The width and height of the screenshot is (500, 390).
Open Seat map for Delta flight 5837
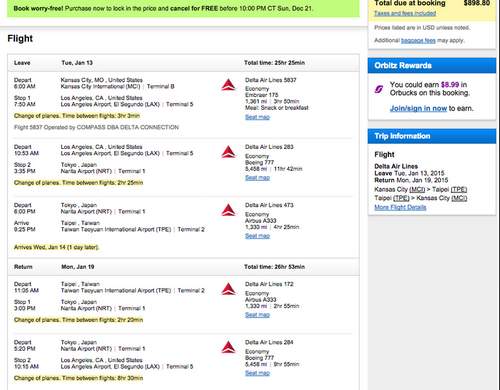(257, 117)
